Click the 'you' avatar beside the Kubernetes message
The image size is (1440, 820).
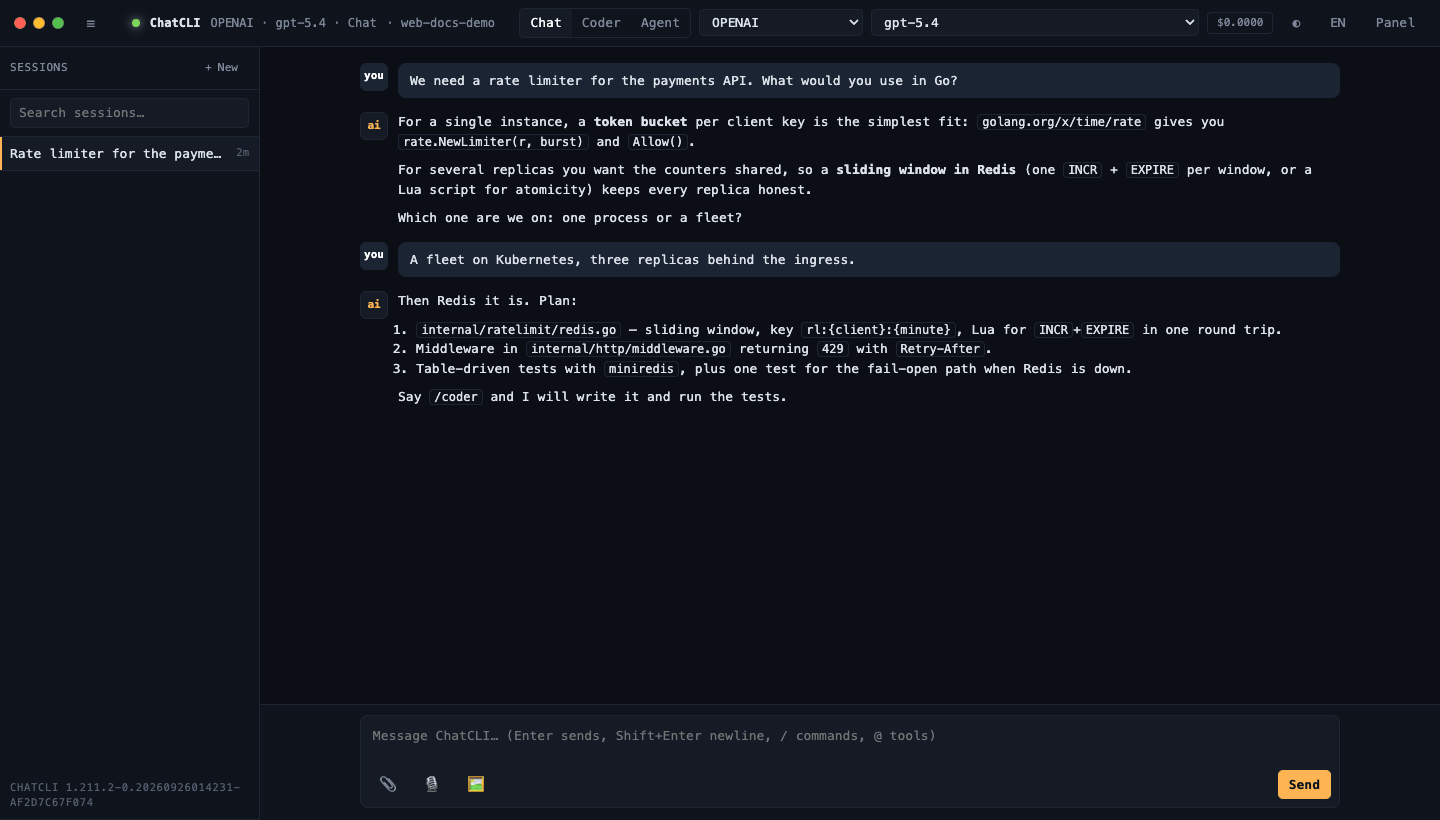(x=374, y=256)
